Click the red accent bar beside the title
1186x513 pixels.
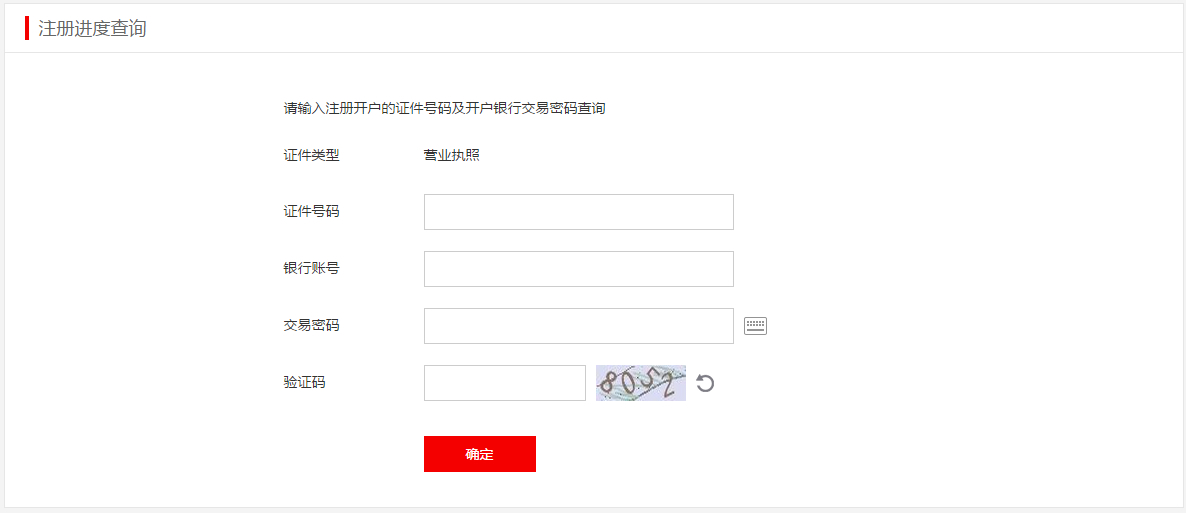(27, 28)
